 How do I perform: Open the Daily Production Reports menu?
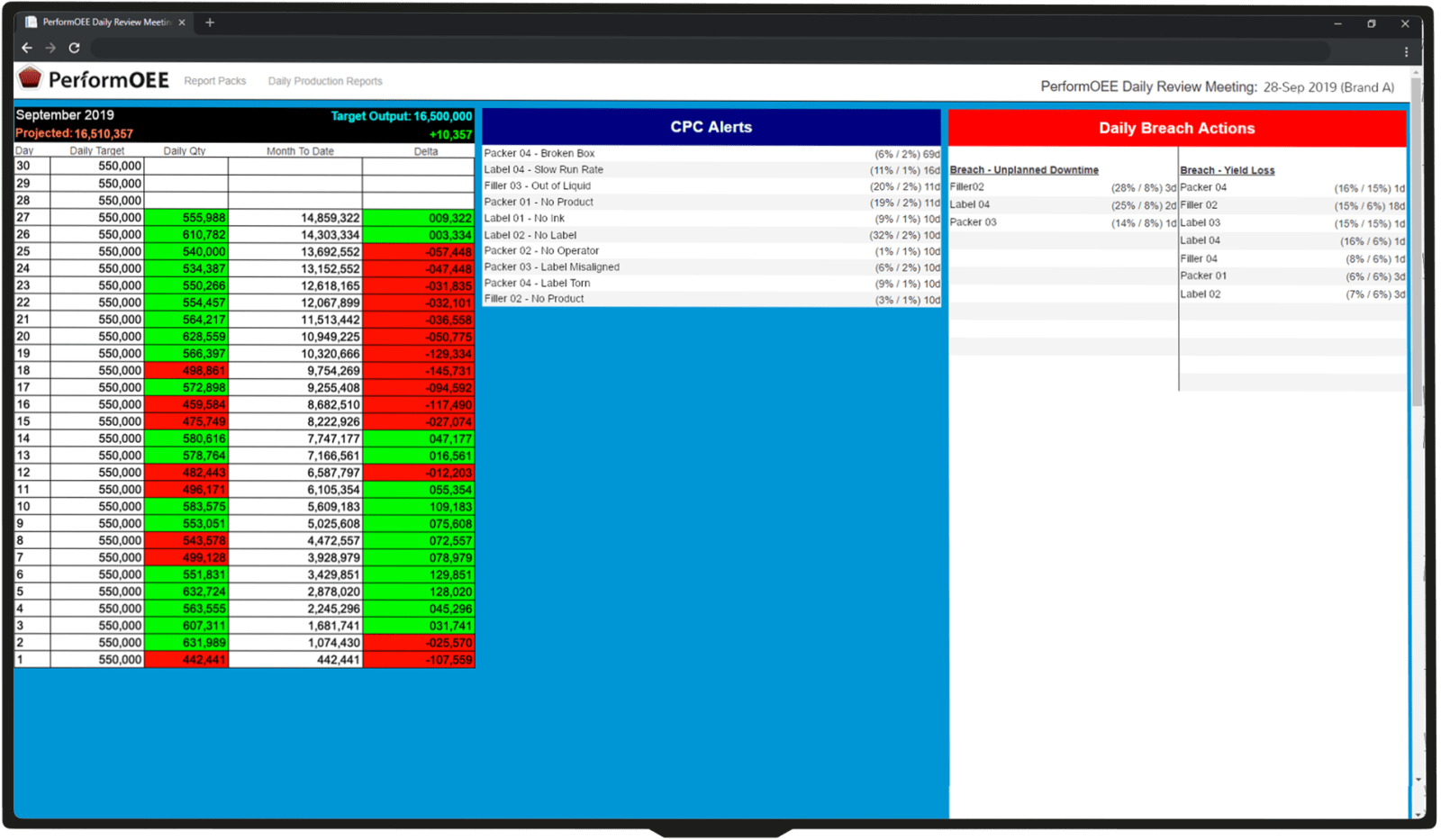click(325, 81)
